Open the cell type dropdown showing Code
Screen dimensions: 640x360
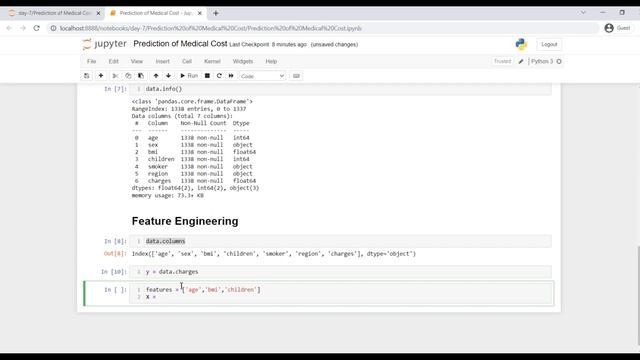click(262, 76)
